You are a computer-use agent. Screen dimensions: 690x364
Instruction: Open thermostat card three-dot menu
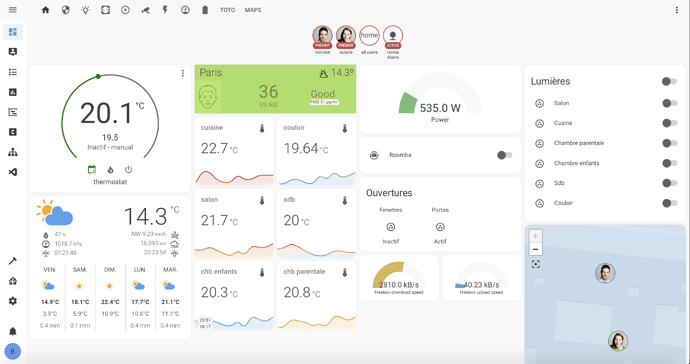(183, 74)
